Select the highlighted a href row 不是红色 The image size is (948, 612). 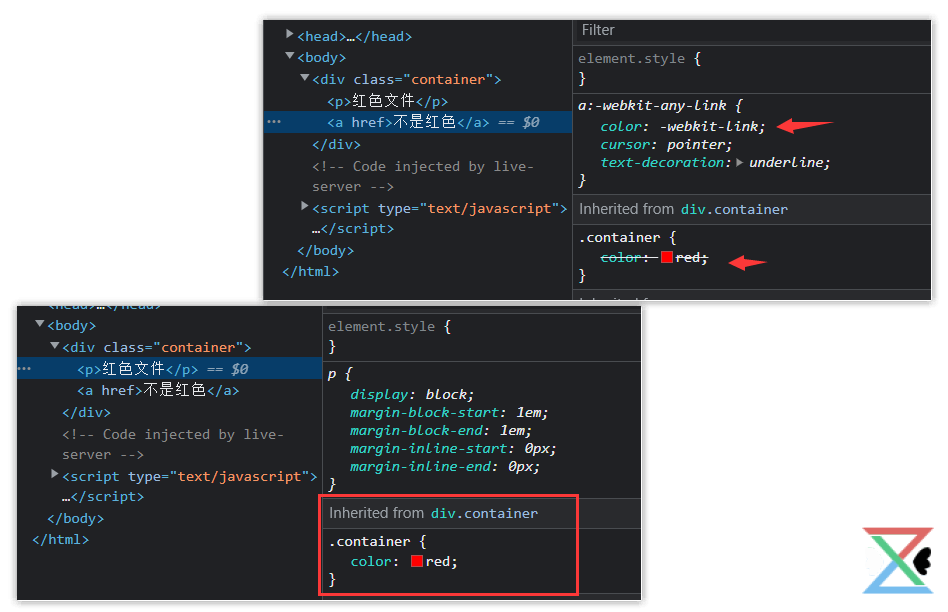418,122
